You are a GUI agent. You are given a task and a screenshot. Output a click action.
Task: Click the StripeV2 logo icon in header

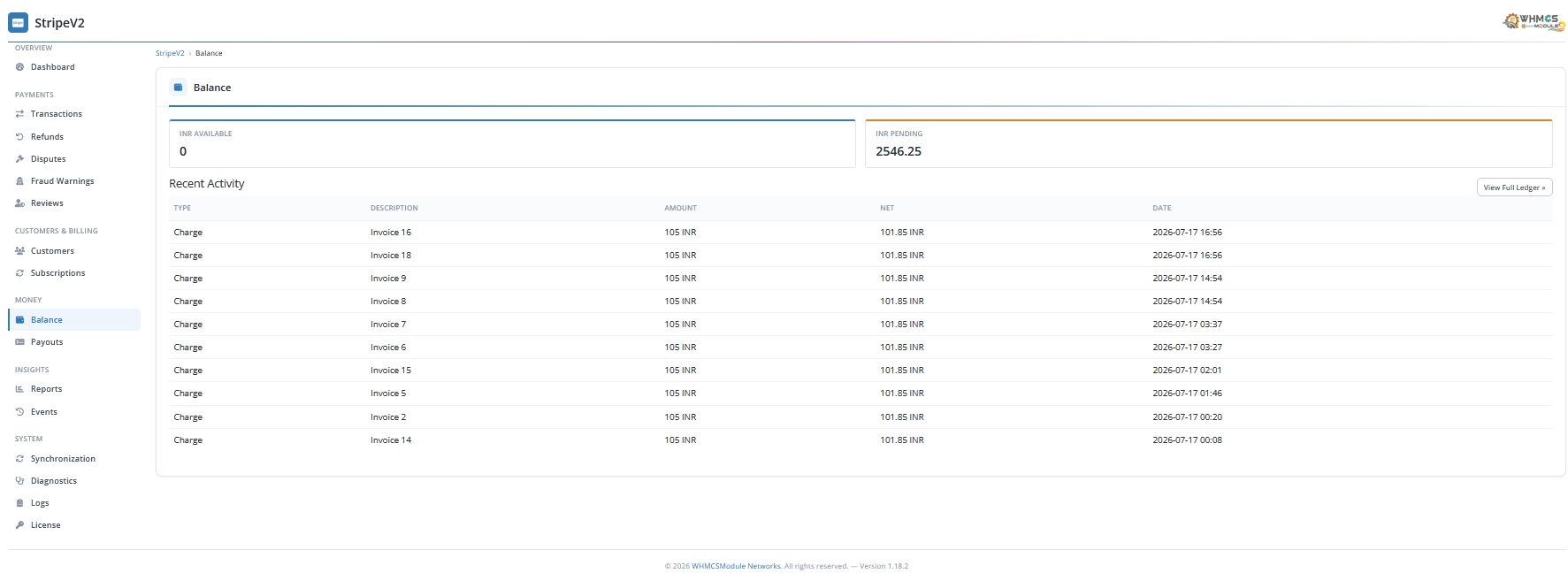click(x=18, y=23)
